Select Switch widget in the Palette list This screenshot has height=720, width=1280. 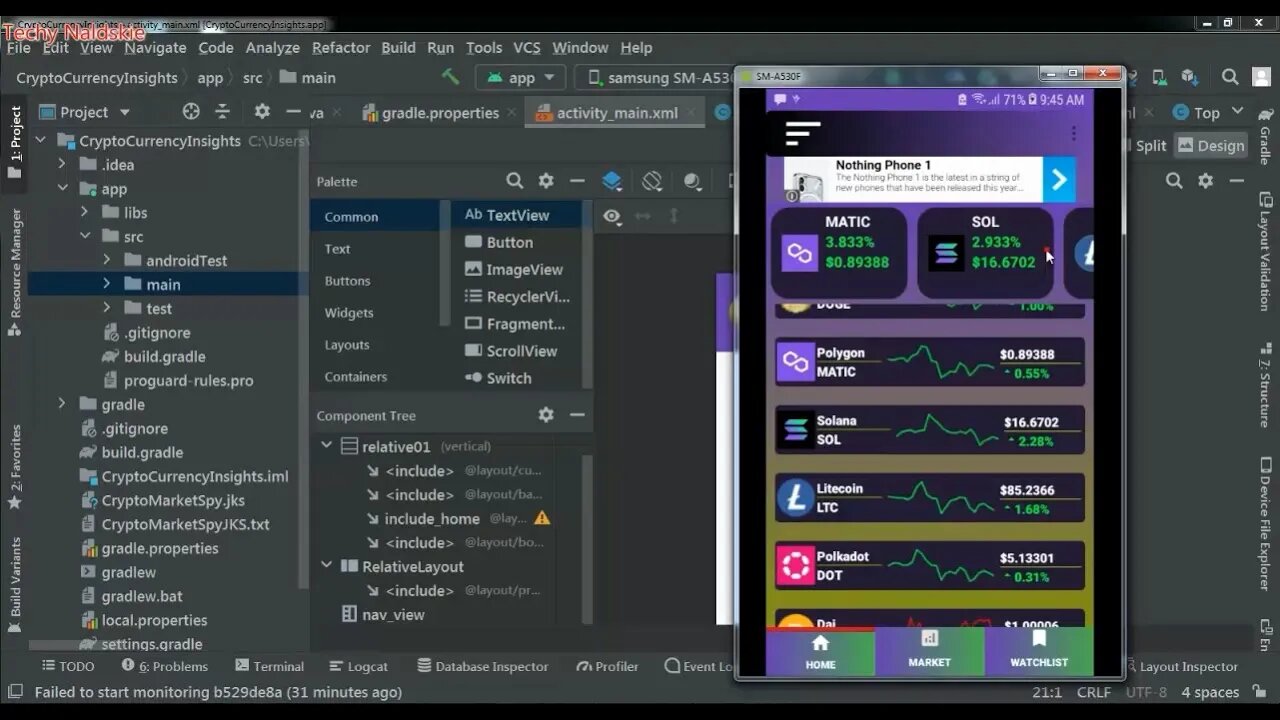498,378
